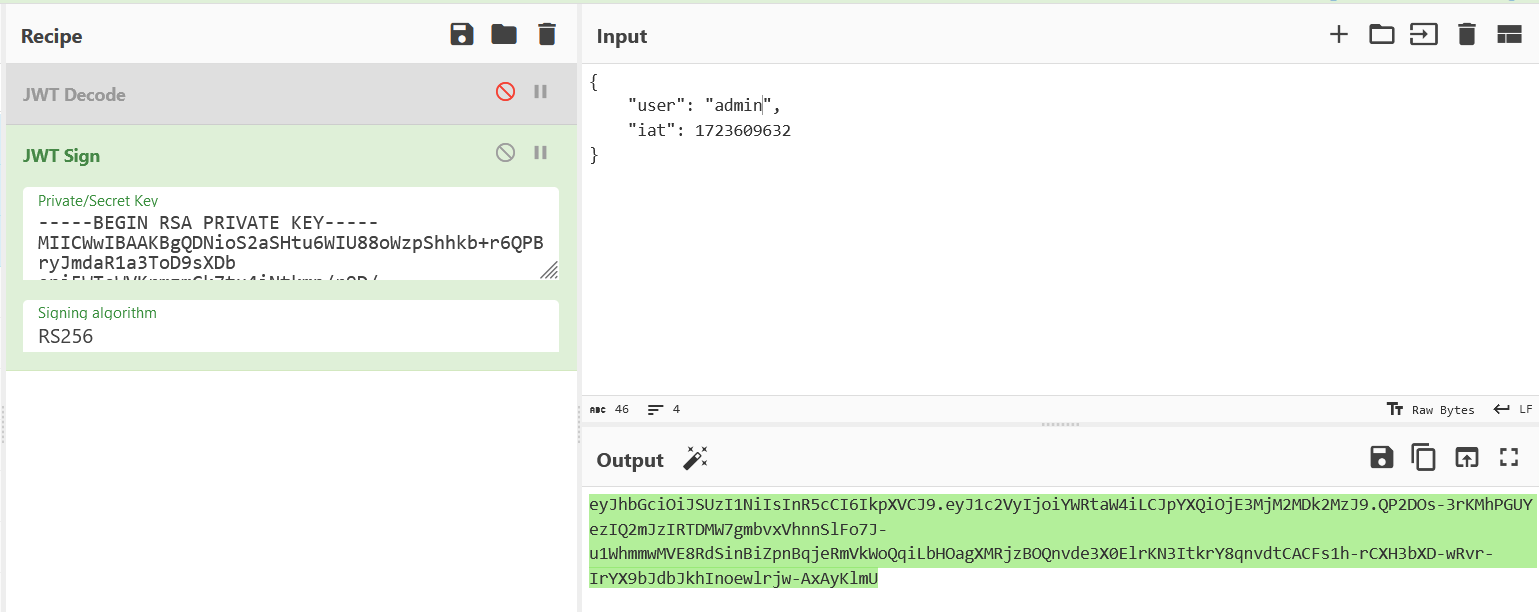
Task: Click the Private/Secret Key label
Action: [x=98, y=201]
